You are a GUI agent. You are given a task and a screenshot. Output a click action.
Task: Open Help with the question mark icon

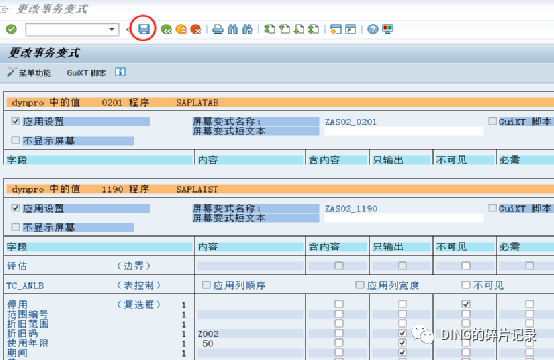(x=373, y=29)
